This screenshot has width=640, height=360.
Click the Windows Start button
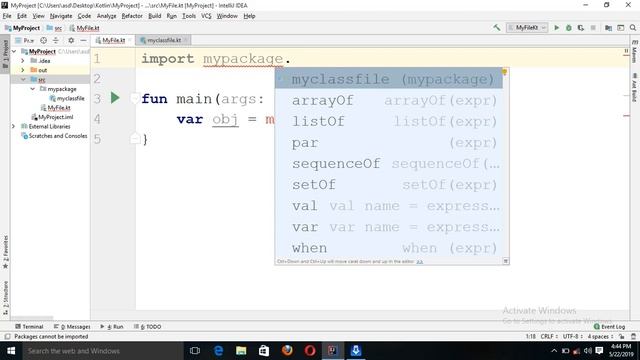tap(11, 351)
